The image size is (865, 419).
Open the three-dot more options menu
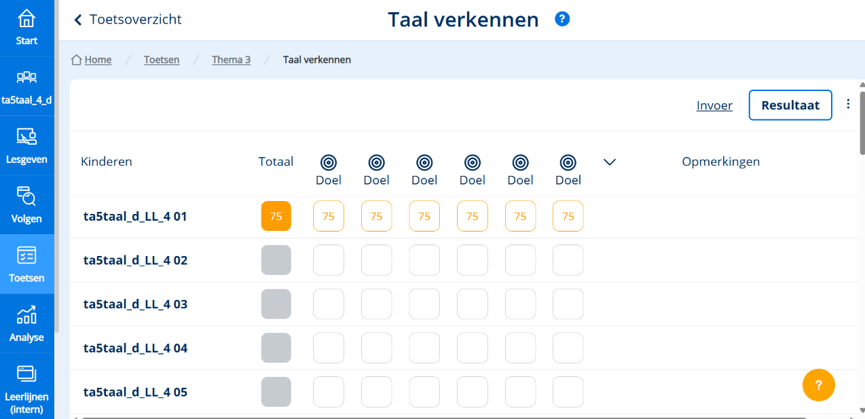(x=848, y=104)
